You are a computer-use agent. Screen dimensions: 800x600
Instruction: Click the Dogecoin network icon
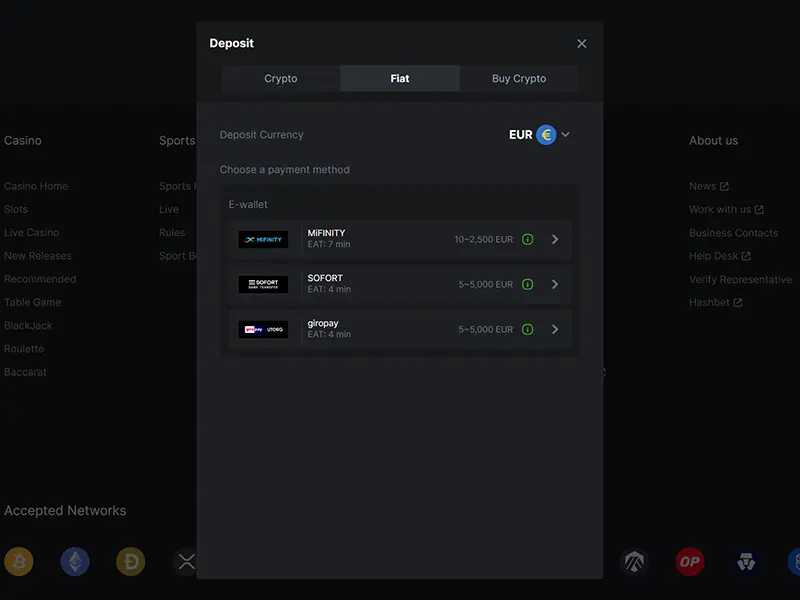click(131, 561)
